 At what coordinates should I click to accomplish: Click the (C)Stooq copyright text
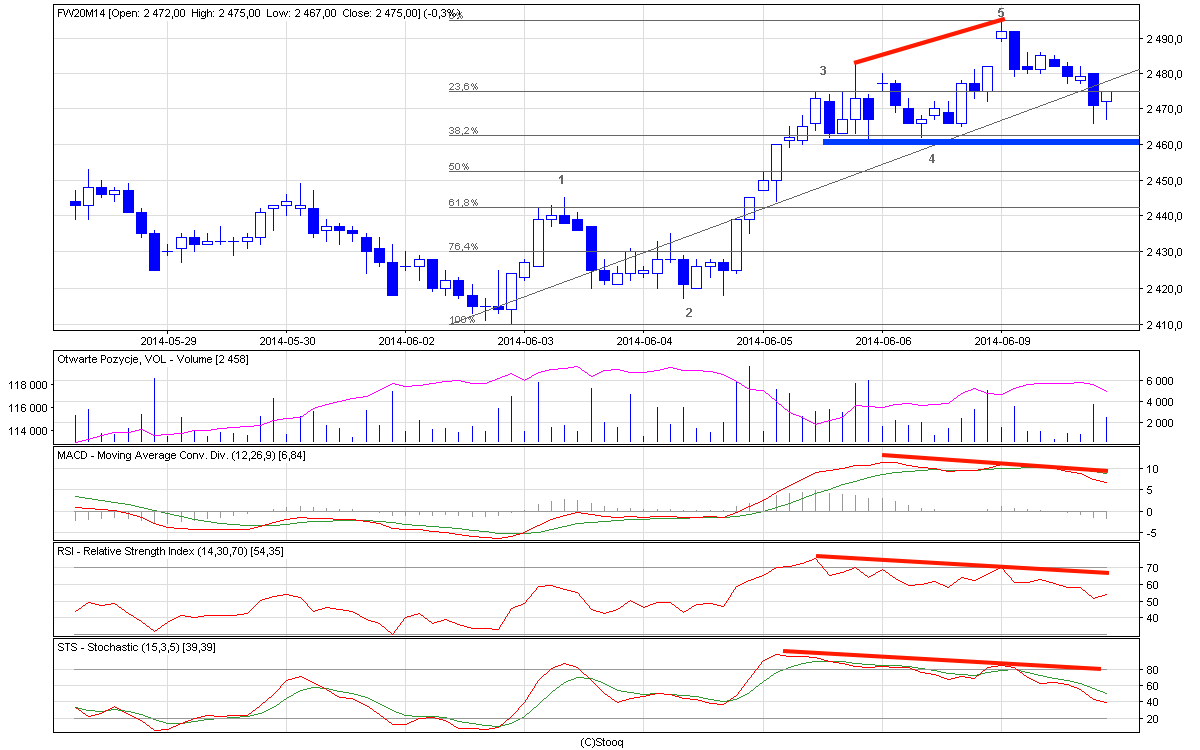point(602,742)
